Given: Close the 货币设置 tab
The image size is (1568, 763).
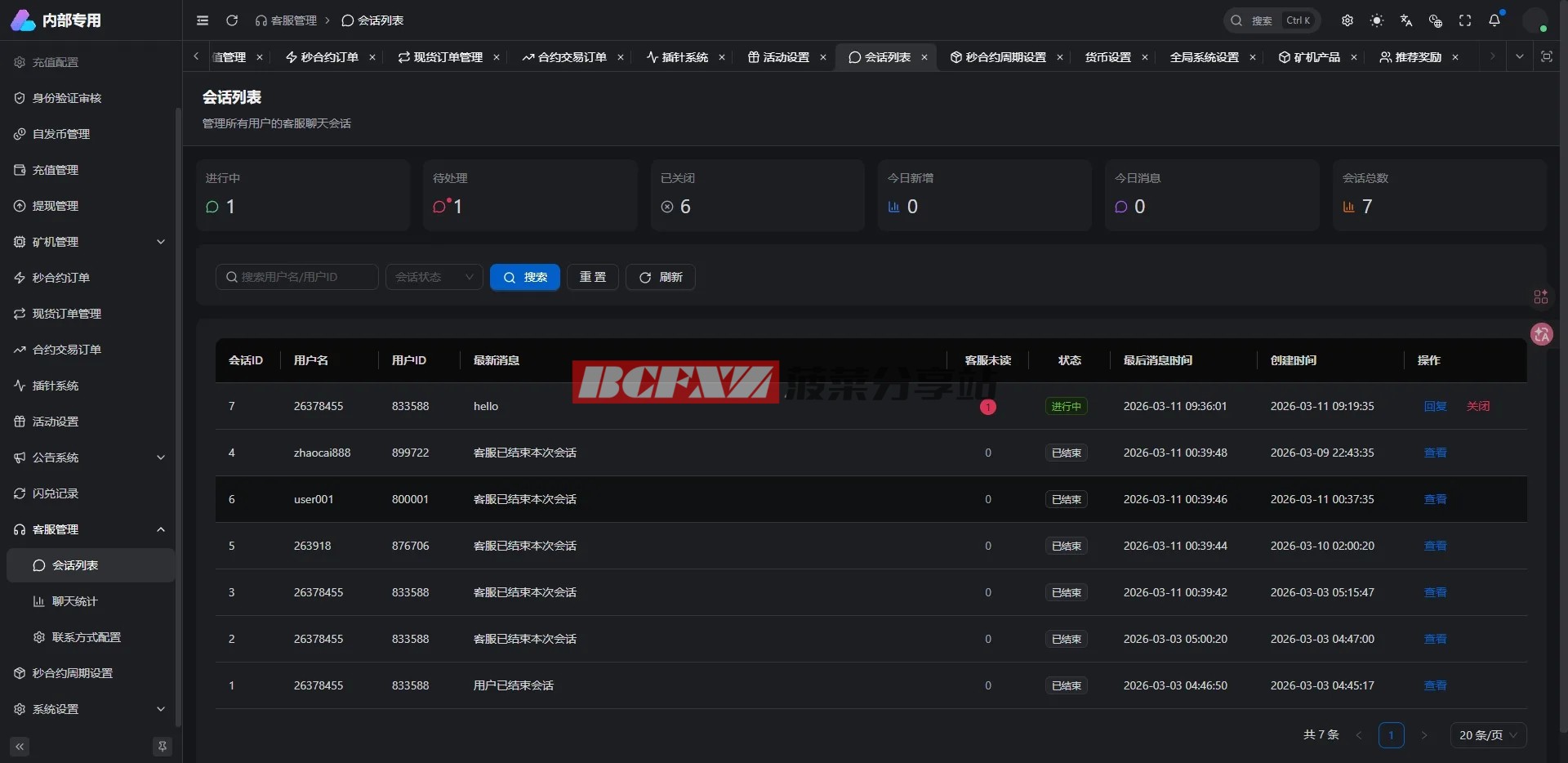Looking at the screenshot, I should (x=1145, y=57).
